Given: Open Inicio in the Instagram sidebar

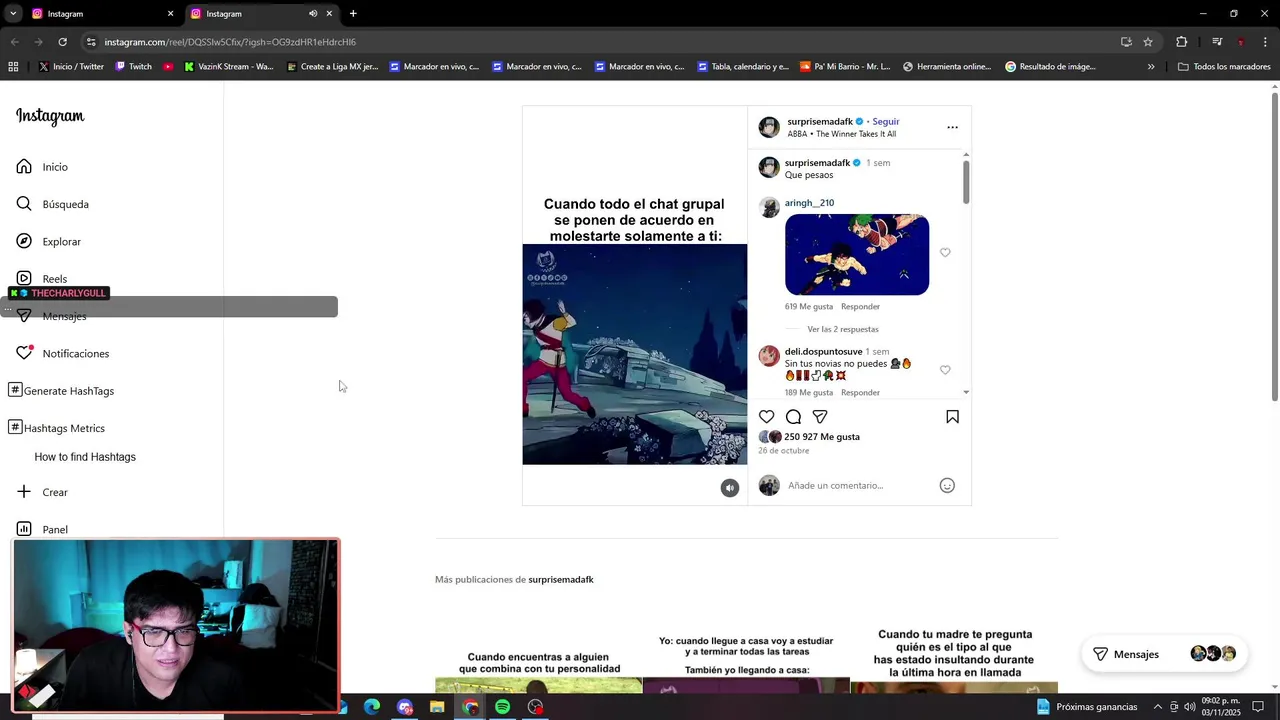Looking at the screenshot, I should coord(42,167).
